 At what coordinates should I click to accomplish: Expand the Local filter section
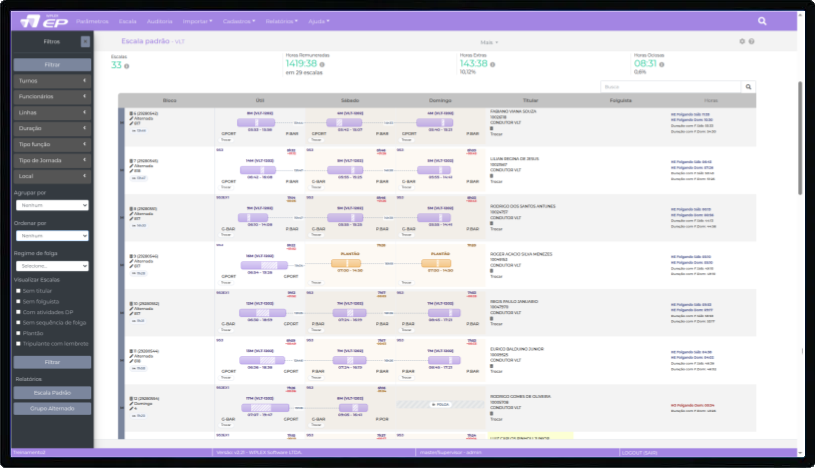(x=52, y=176)
